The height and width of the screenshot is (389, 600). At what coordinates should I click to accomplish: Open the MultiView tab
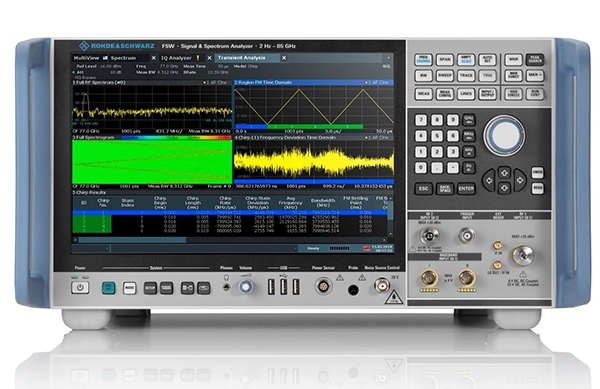pos(86,58)
